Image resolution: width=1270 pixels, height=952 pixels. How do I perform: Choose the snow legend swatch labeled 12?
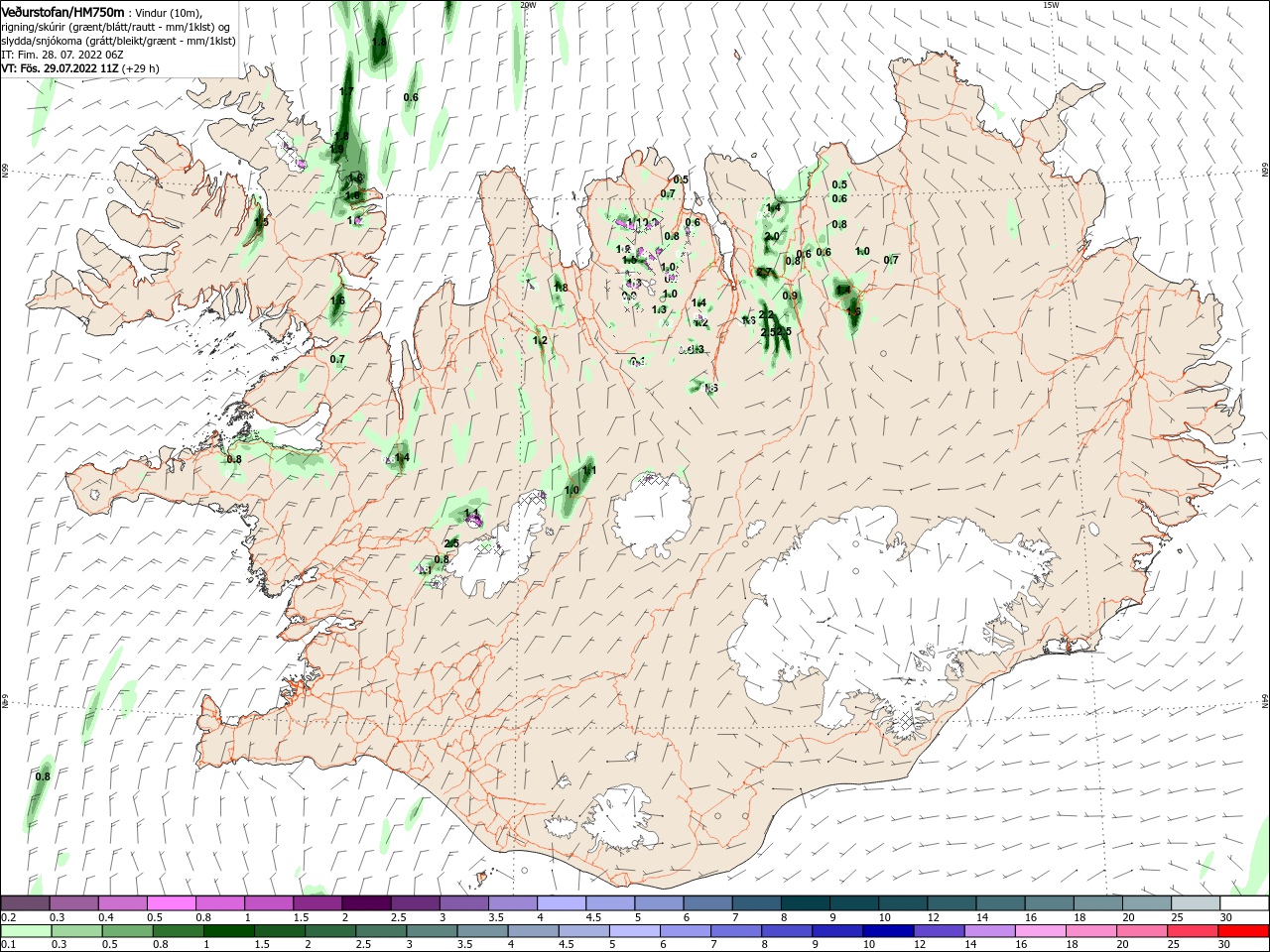coord(952,903)
